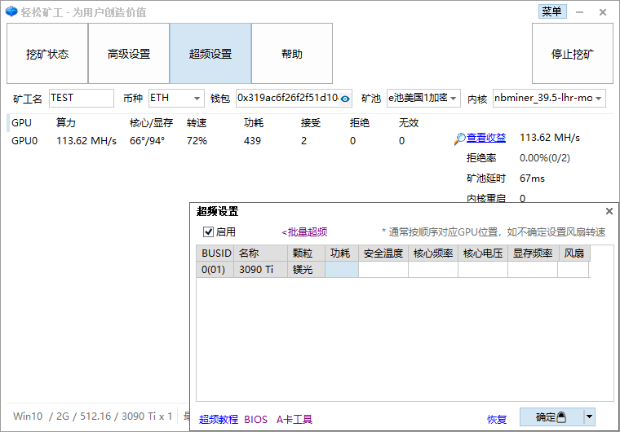Screen dimensions: 620x432
Task: Click the 核心电压 cell for 3090 Ti
Action: (483, 270)
